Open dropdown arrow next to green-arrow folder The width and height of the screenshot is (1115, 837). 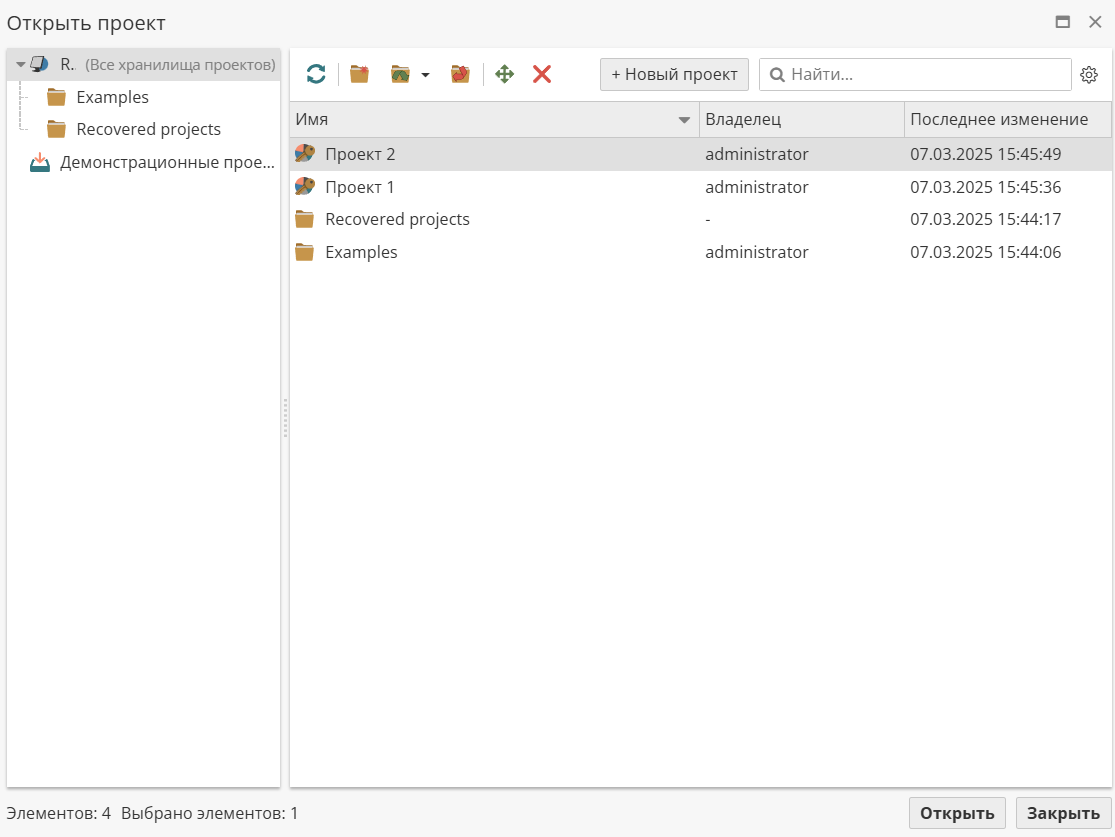coord(425,75)
